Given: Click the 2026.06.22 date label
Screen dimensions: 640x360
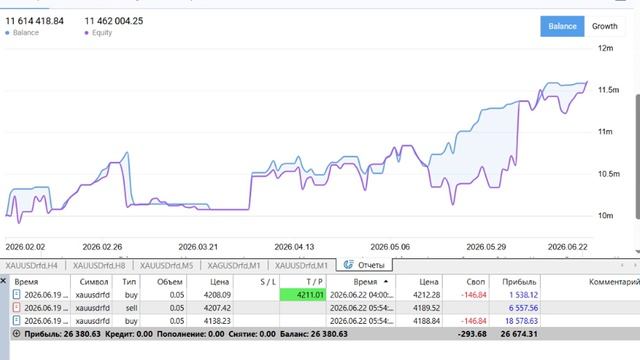Looking at the screenshot, I should pyautogui.click(x=567, y=247).
